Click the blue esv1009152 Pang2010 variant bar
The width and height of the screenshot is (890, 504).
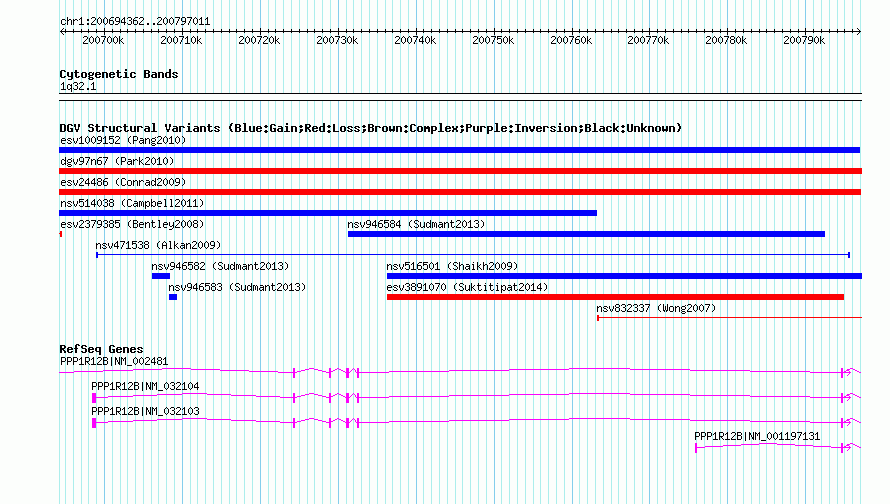pos(459,150)
